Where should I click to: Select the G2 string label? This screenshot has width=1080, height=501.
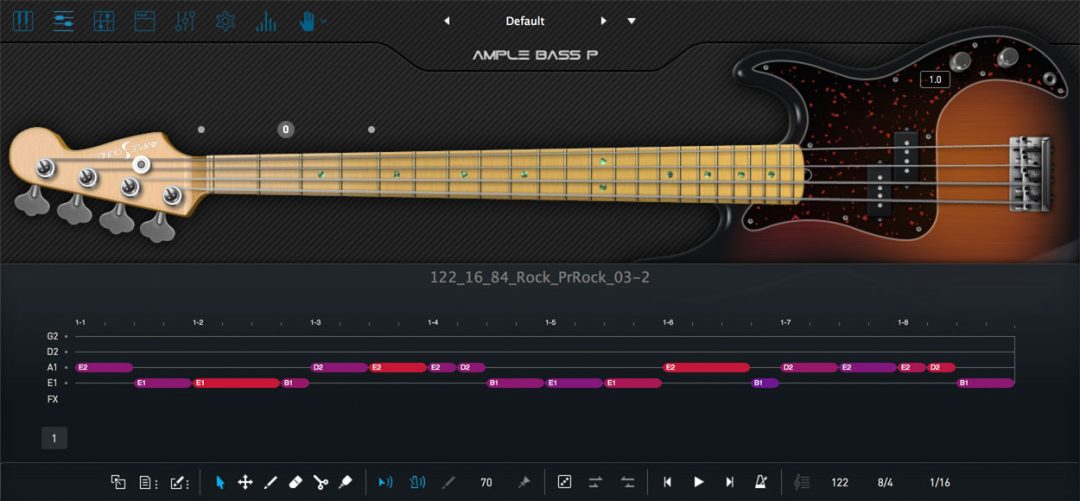pyautogui.click(x=53, y=336)
